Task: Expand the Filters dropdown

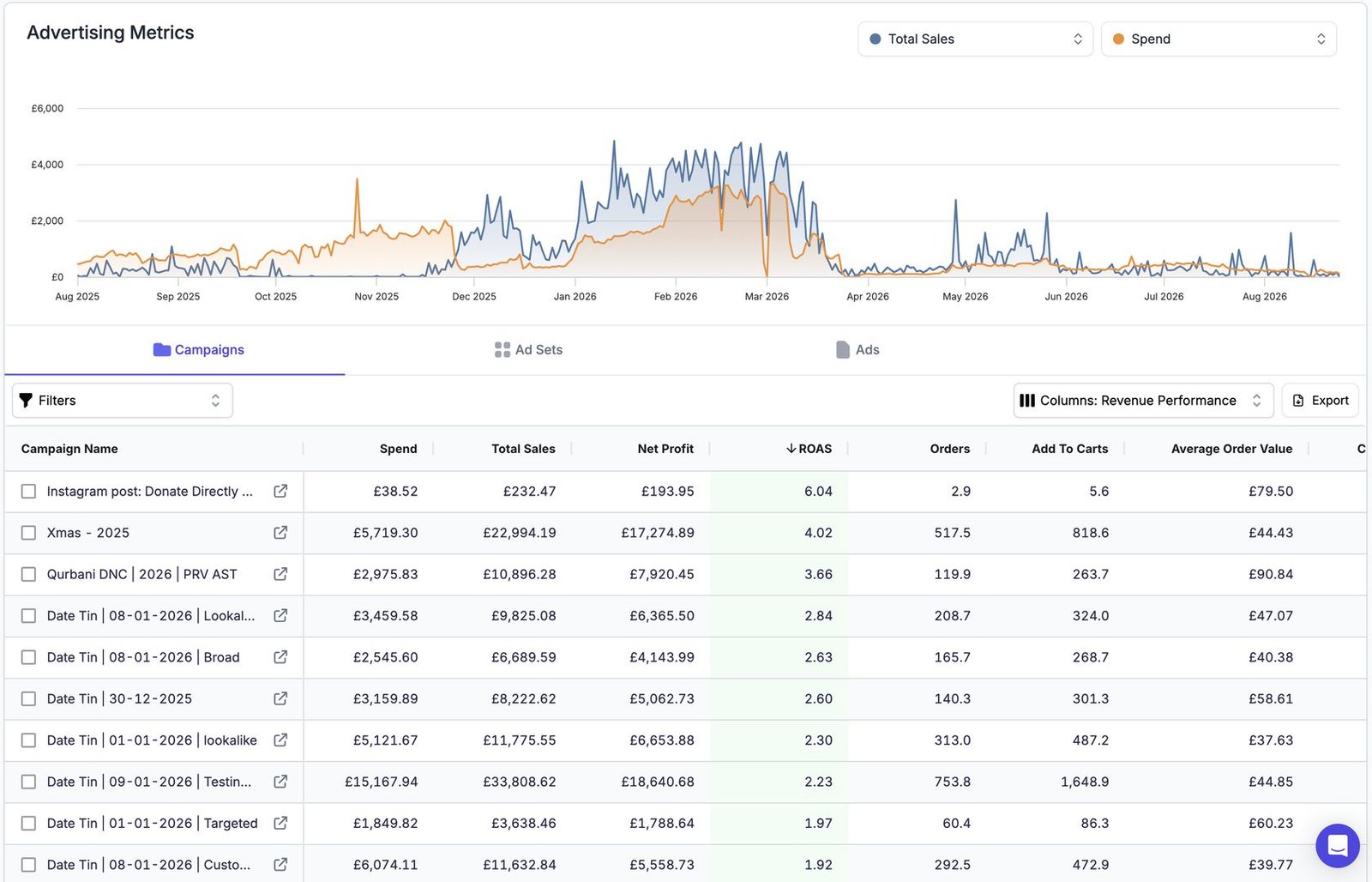Action: click(x=123, y=401)
